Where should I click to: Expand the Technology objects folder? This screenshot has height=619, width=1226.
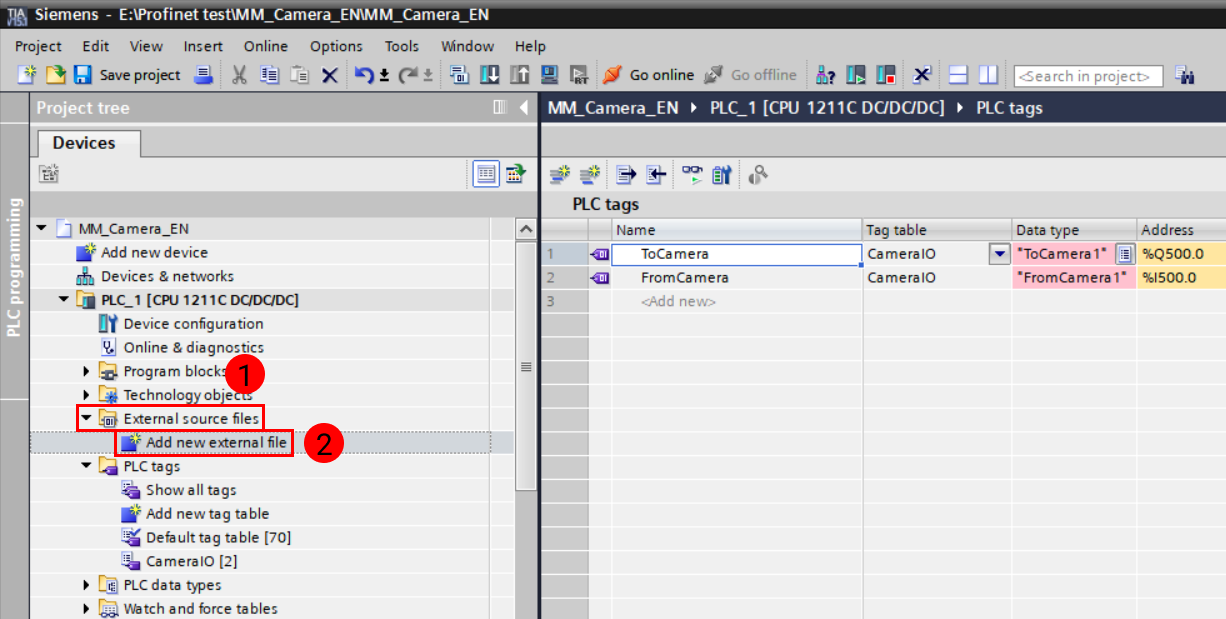click(86, 395)
